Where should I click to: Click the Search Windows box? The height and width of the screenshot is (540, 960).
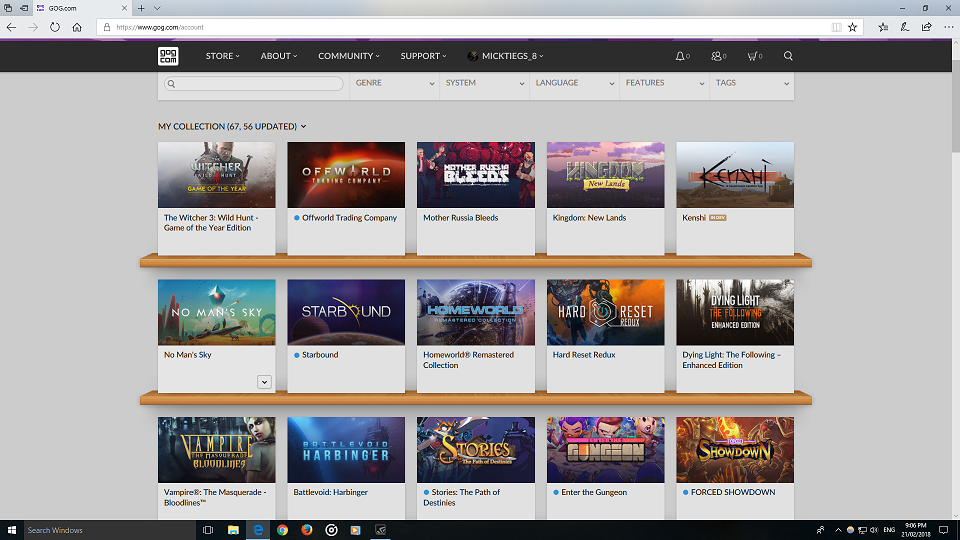[110, 530]
